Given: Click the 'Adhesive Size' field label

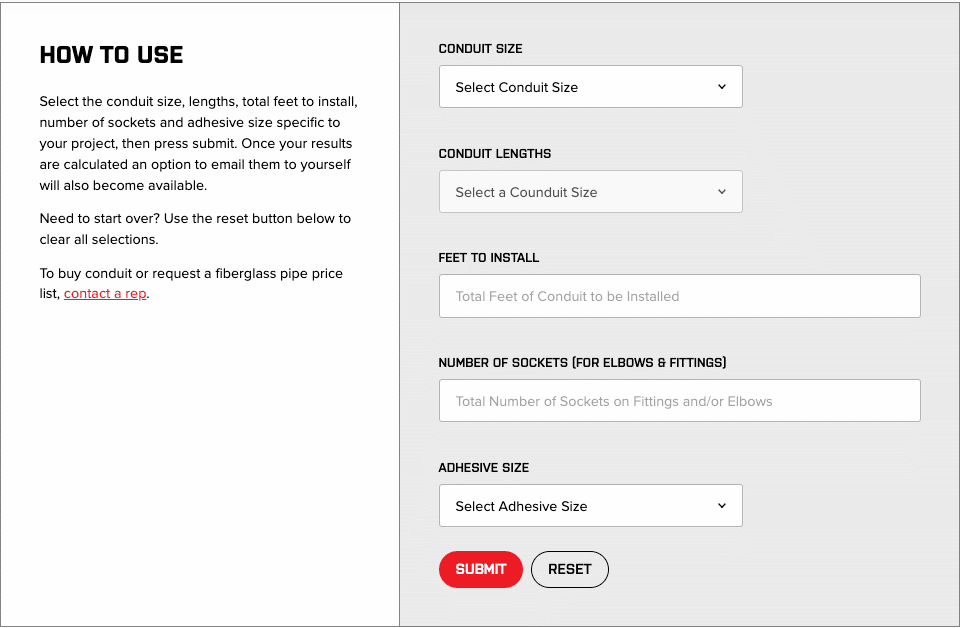Looking at the screenshot, I should click(483, 468).
